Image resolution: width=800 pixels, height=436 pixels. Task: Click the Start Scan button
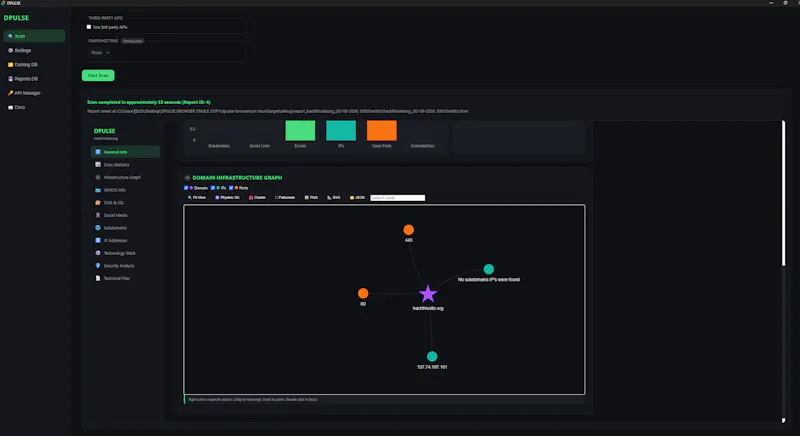tap(98, 75)
